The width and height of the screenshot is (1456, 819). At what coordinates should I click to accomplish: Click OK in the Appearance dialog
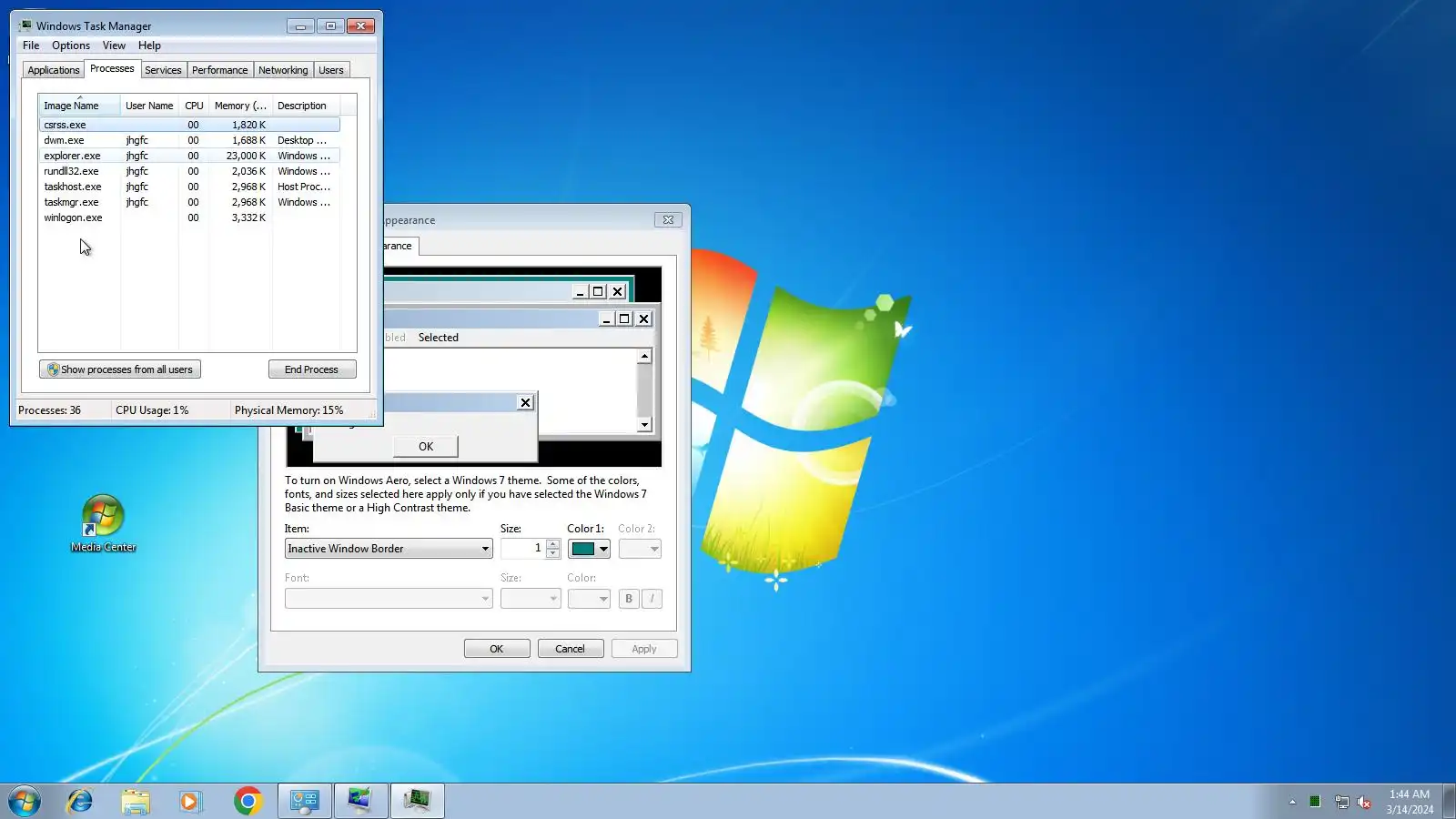[497, 649]
